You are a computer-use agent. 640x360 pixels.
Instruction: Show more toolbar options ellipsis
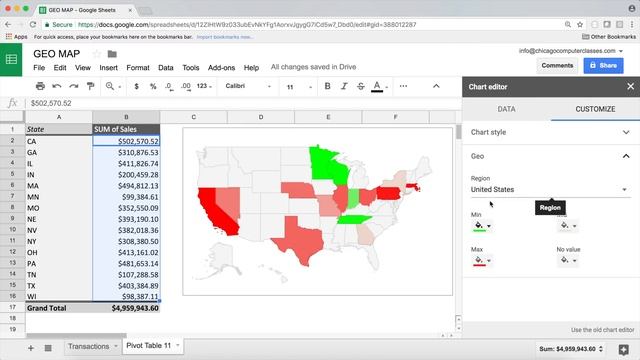(403, 86)
